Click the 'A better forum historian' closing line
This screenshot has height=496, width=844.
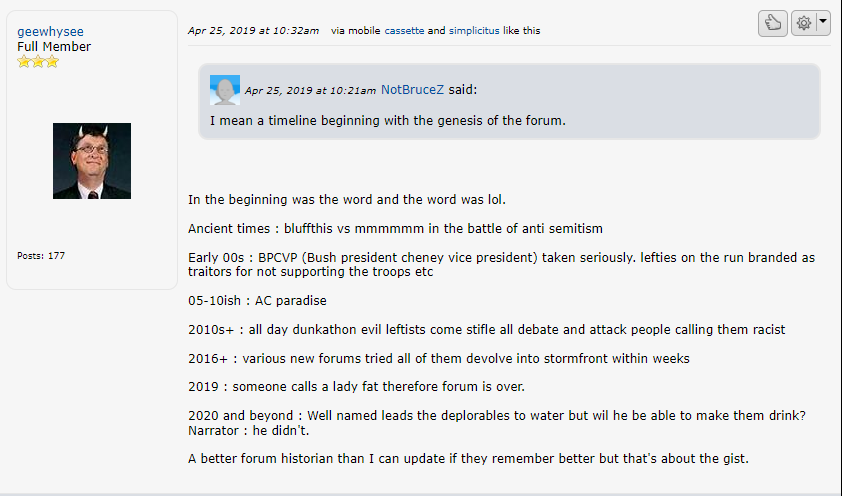point(468,459)
